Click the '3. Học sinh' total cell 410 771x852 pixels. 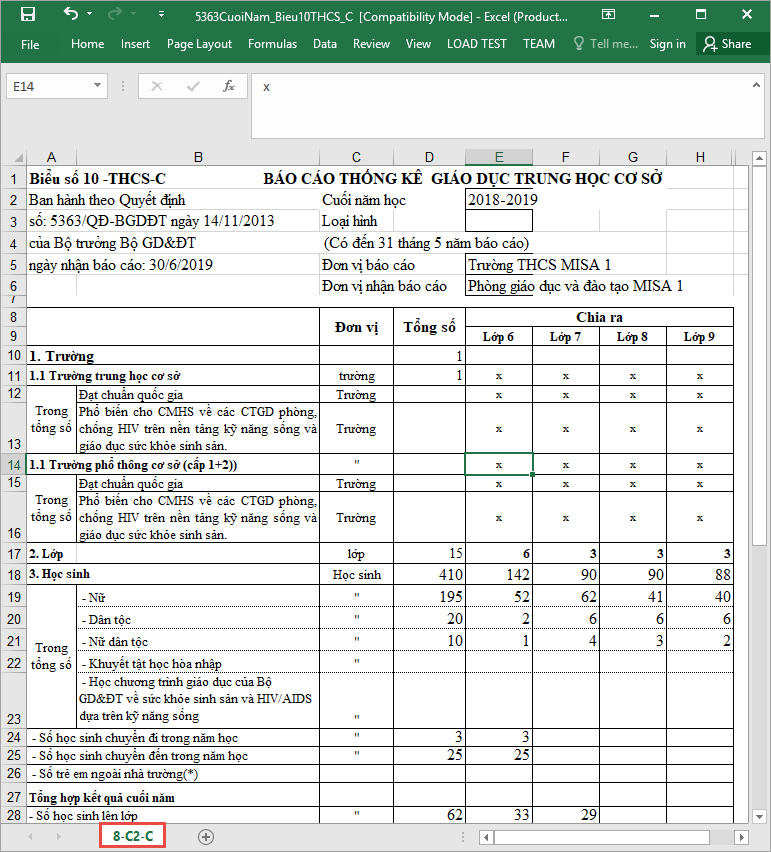tap(429, 575)
